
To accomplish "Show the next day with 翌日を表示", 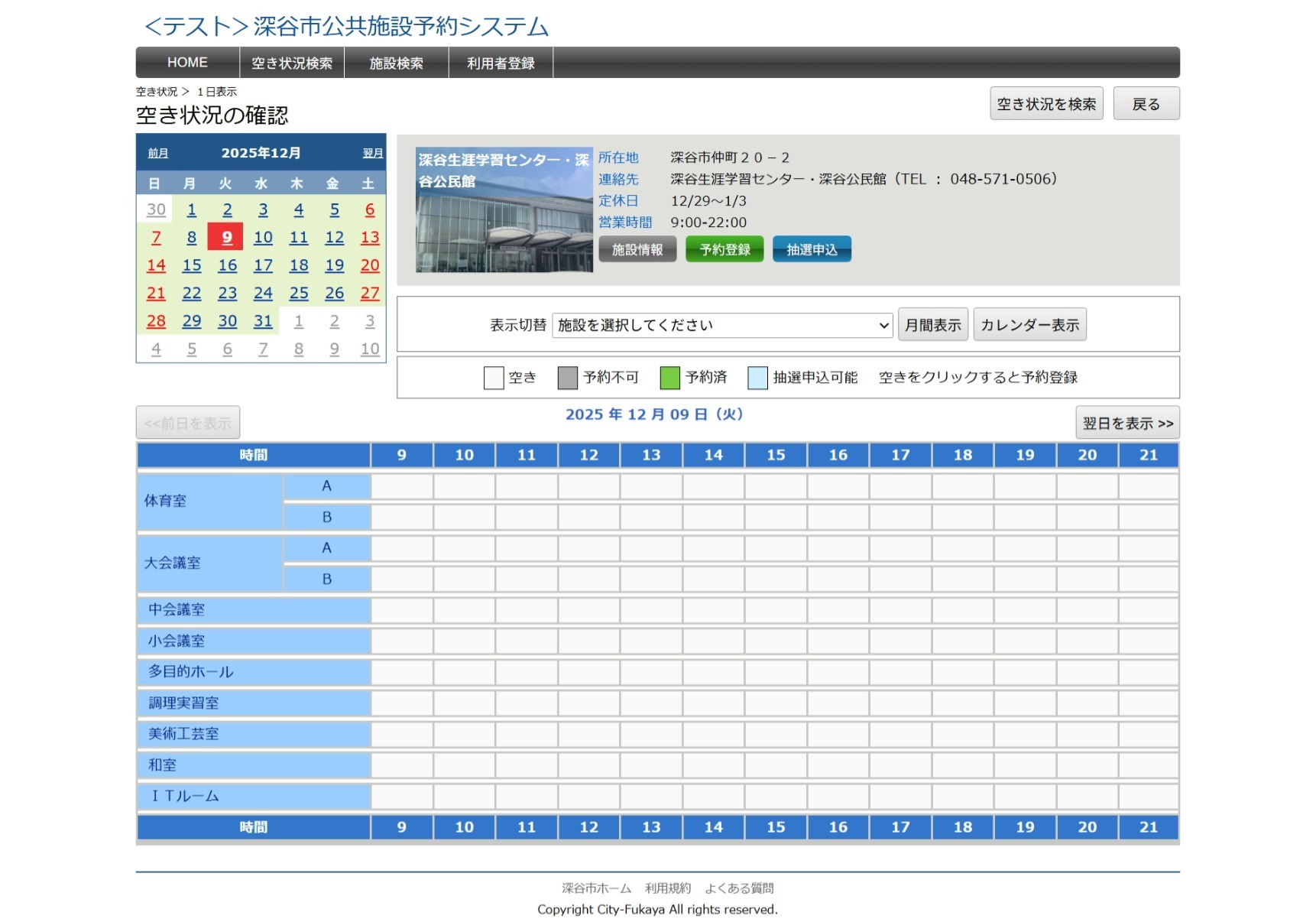I will [1127, 423].
